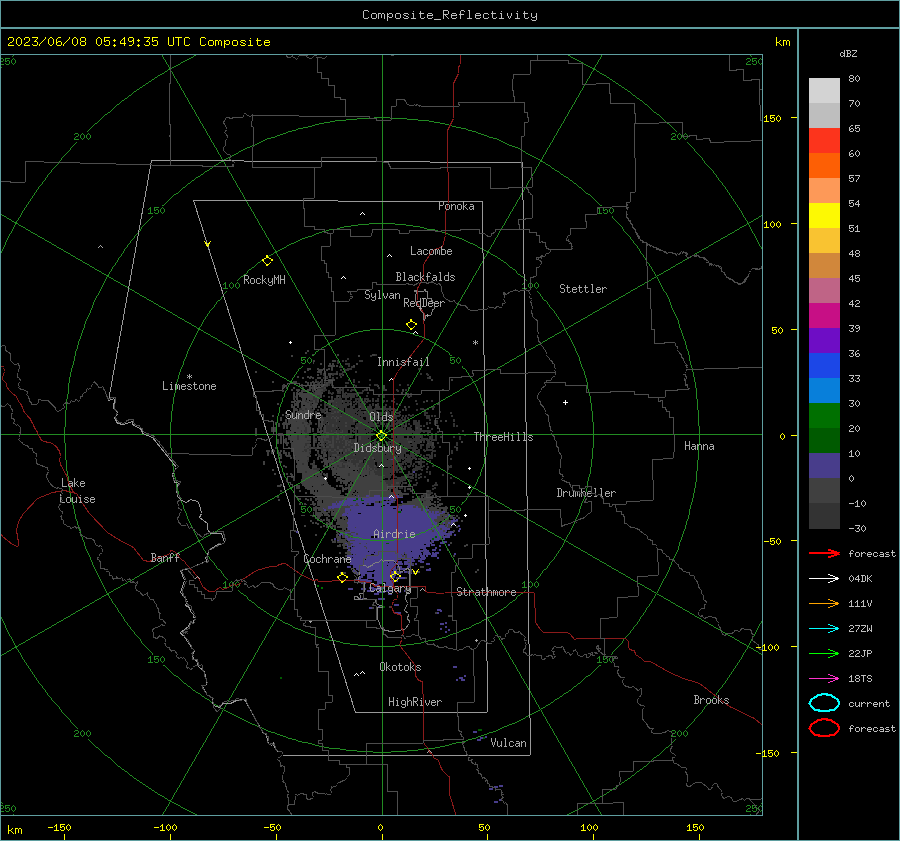Click the yellow radar site marker at Didsbury
The image size is (900, 841).
[x=381, y=436]
